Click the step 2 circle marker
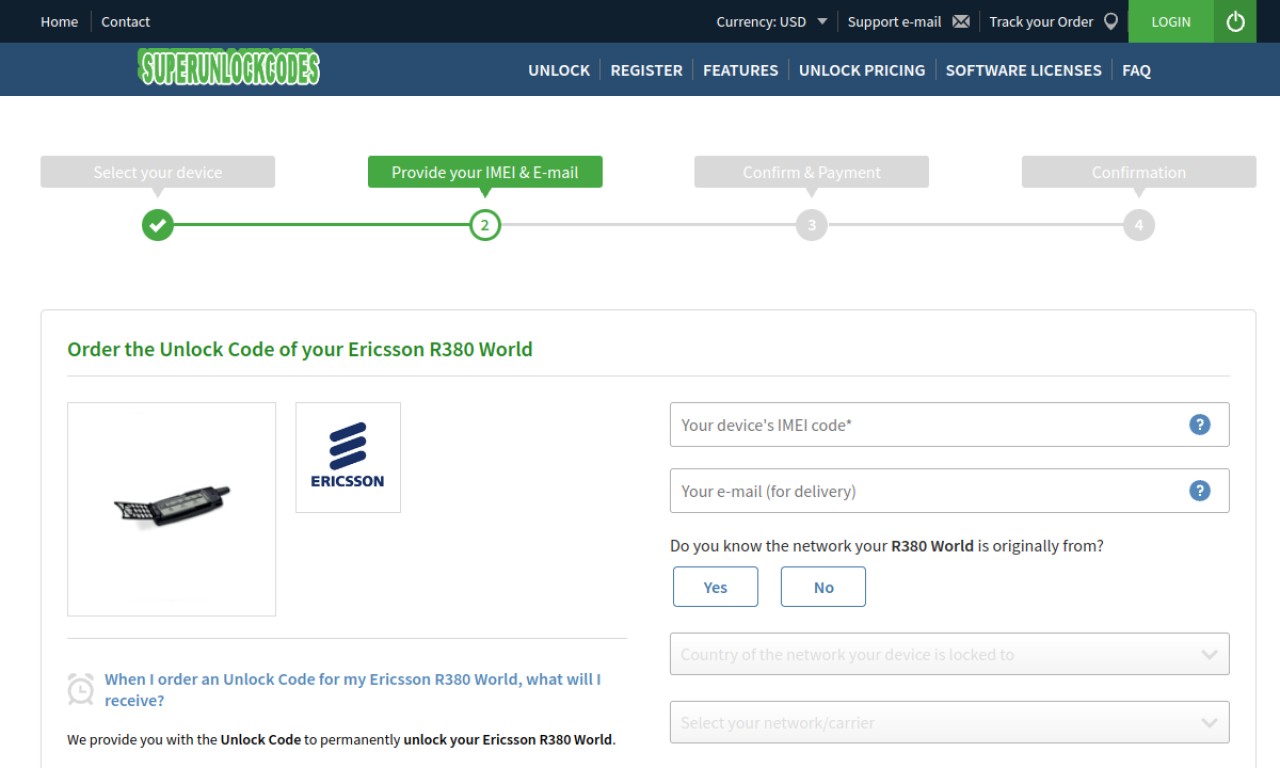 [485, 225]
